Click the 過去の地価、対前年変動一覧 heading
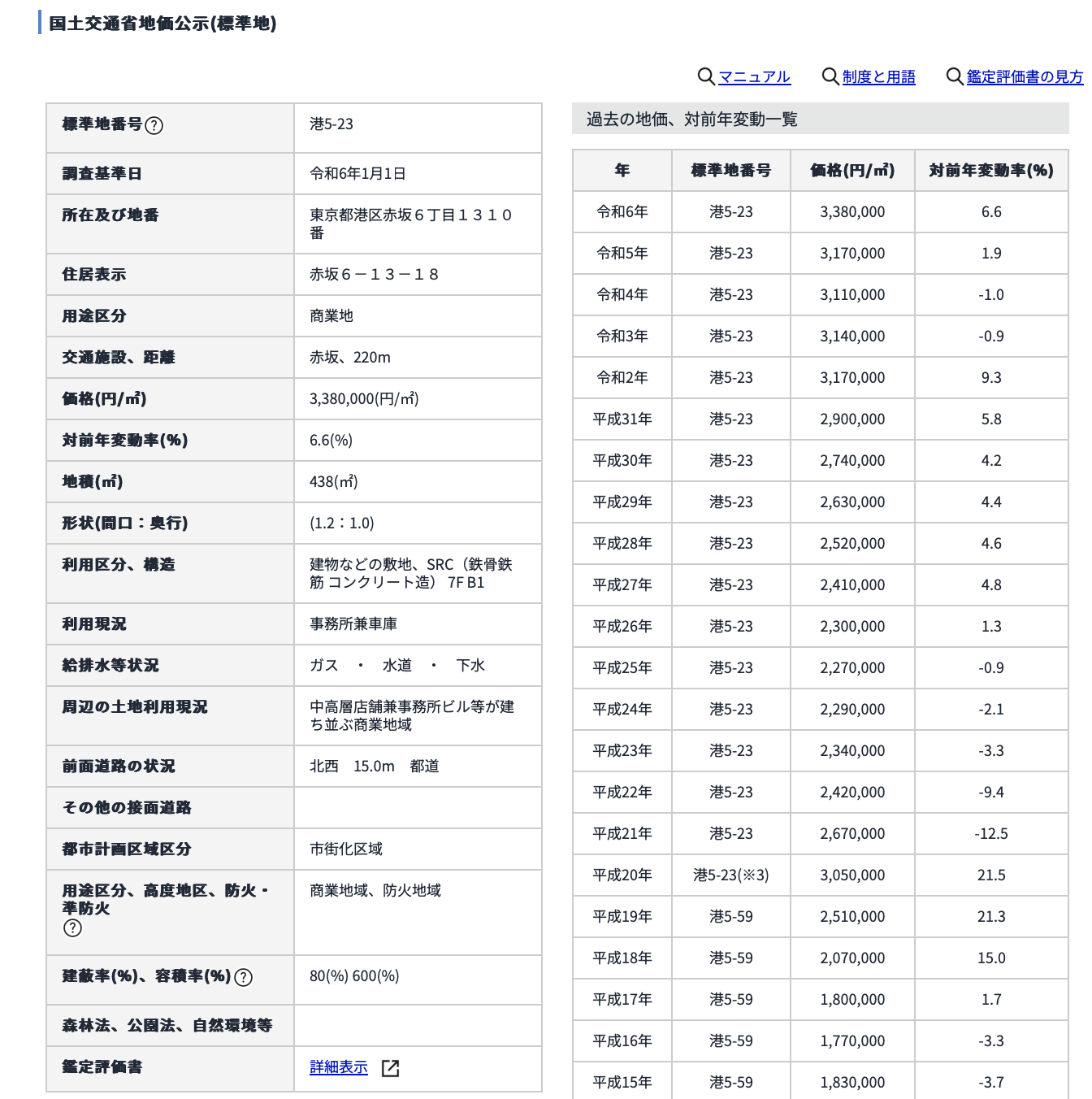Screen dimensions: 1092x1099 pos(692,119)
